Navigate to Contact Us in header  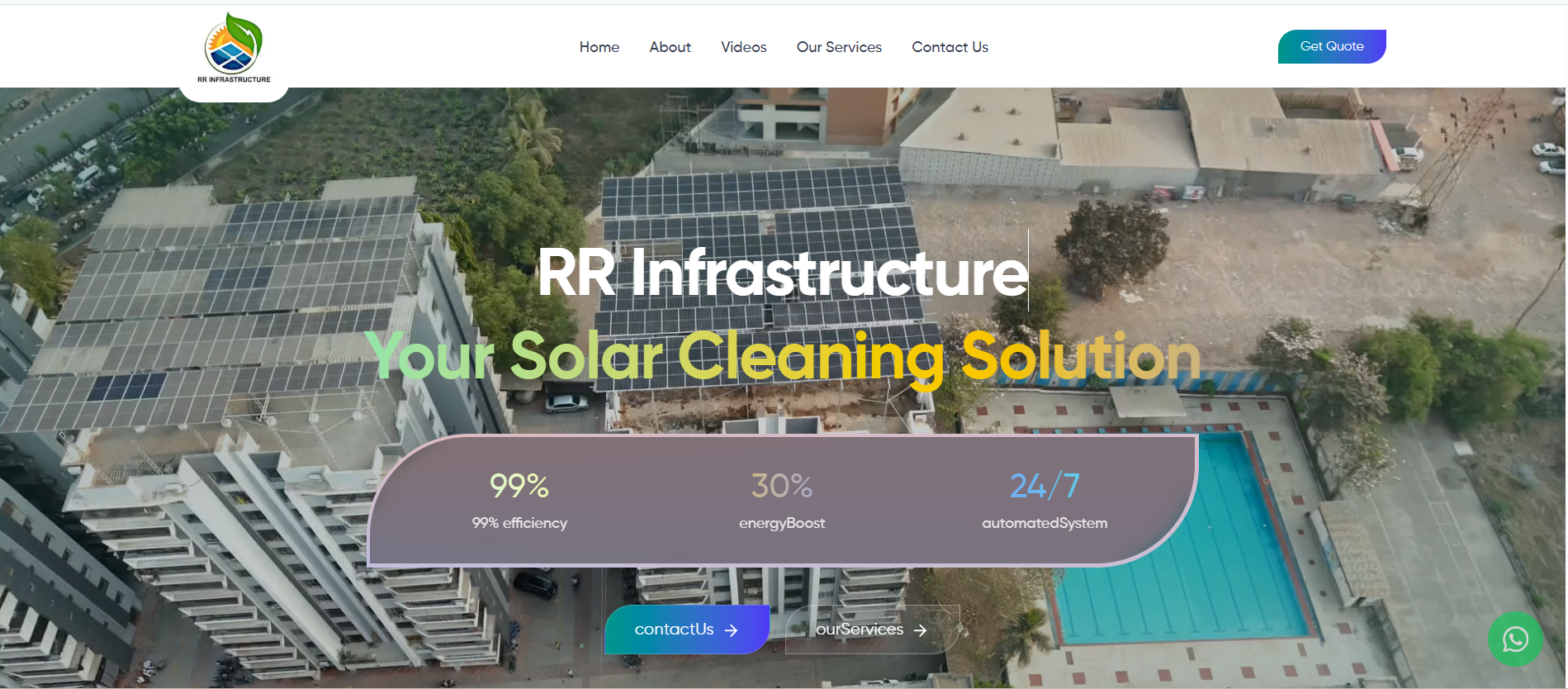(x=950, y=47)
